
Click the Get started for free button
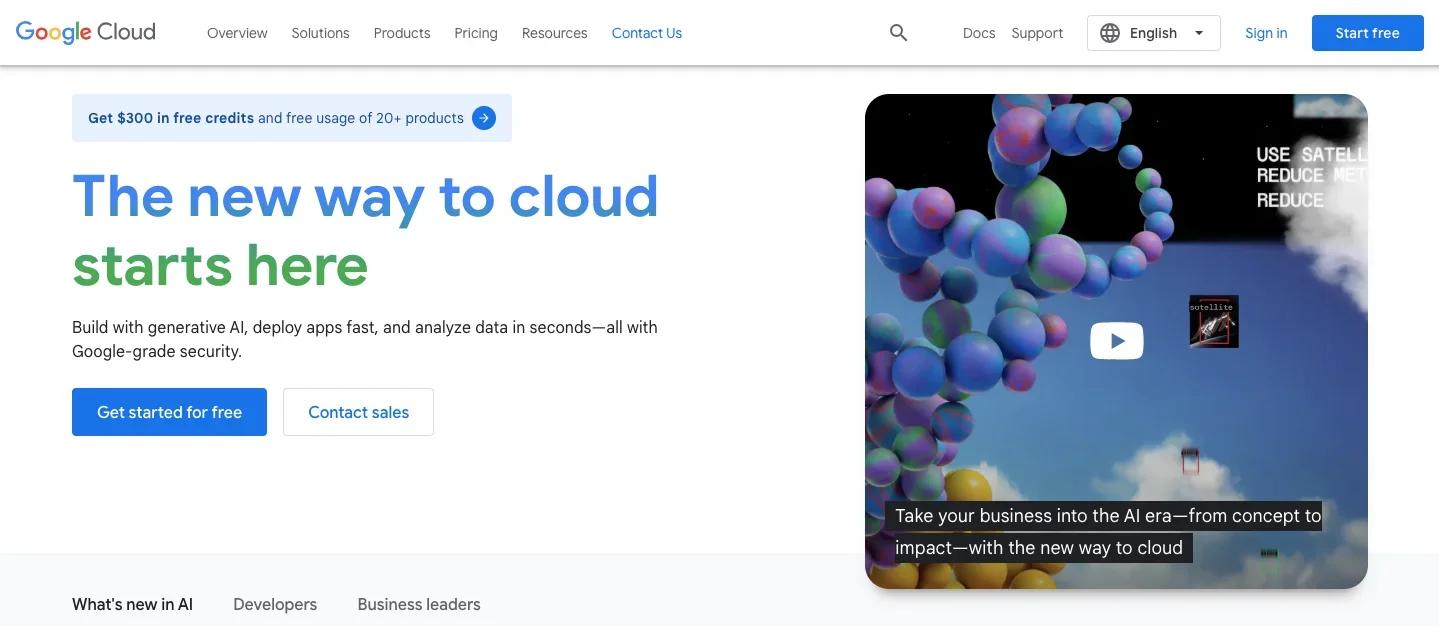[x=169, y=412]
